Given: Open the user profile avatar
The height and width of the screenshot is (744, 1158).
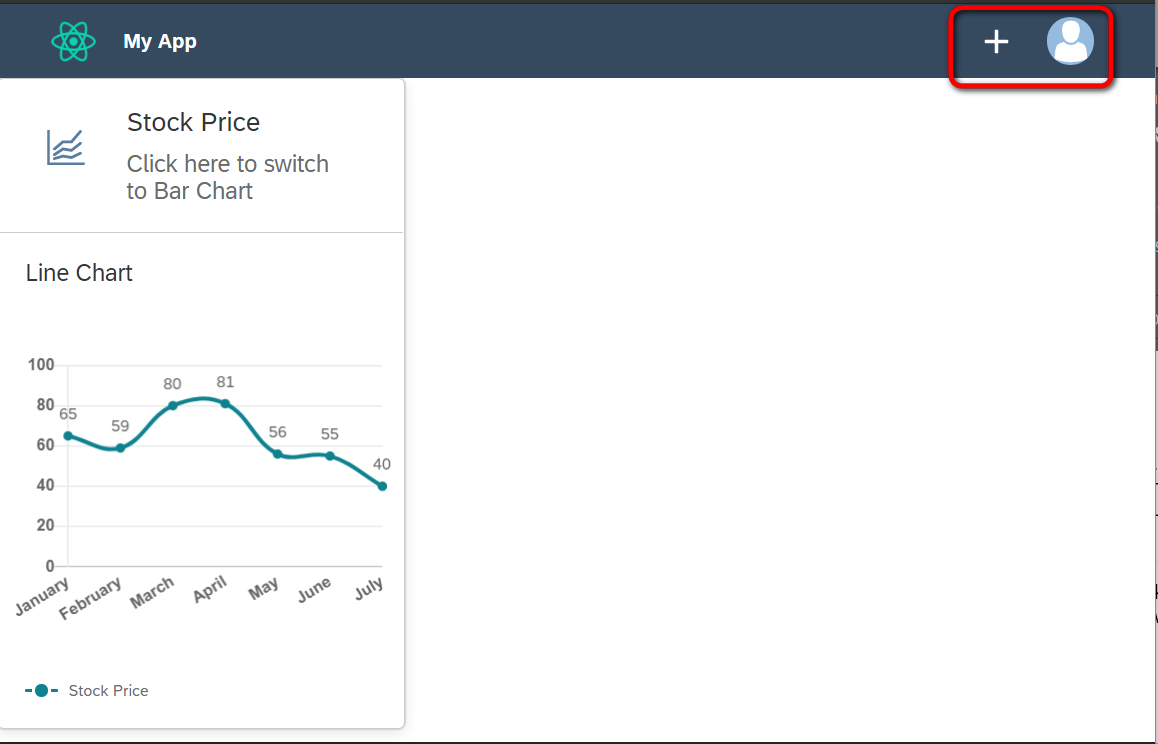Looking at the screenshot, I should (1070, 41).
